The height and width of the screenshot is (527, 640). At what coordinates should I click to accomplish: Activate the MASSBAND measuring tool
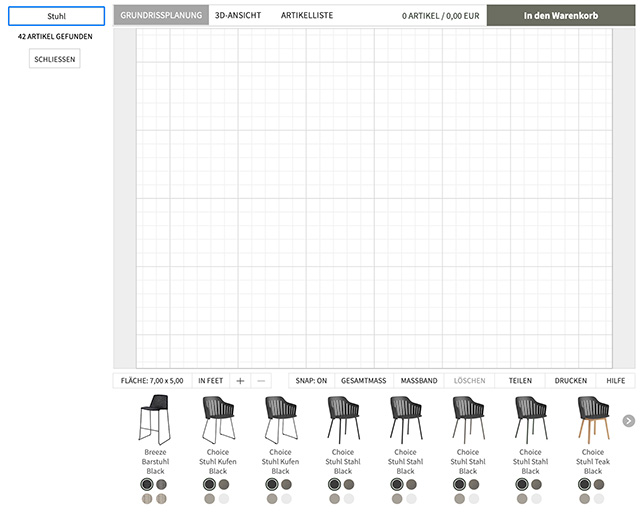point(419,381)
